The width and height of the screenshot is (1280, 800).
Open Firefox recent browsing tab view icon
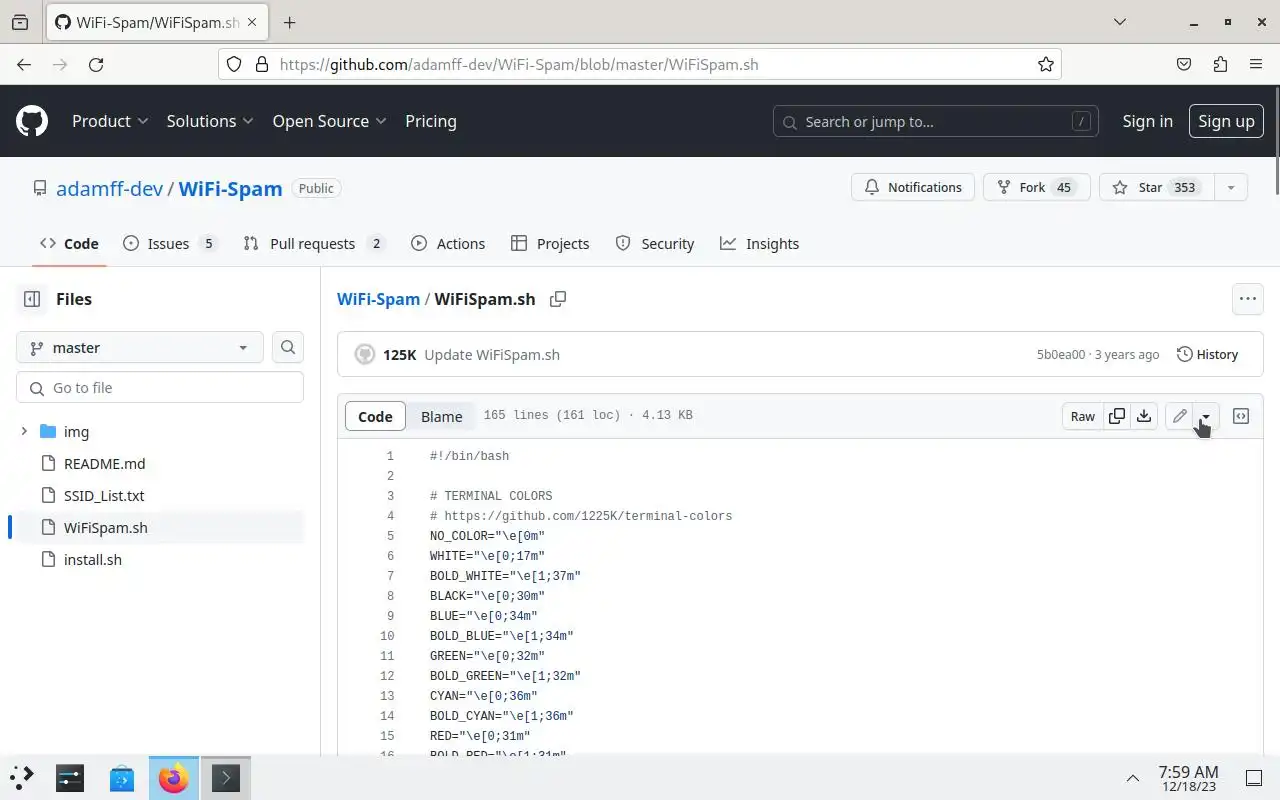click(20, 22)
